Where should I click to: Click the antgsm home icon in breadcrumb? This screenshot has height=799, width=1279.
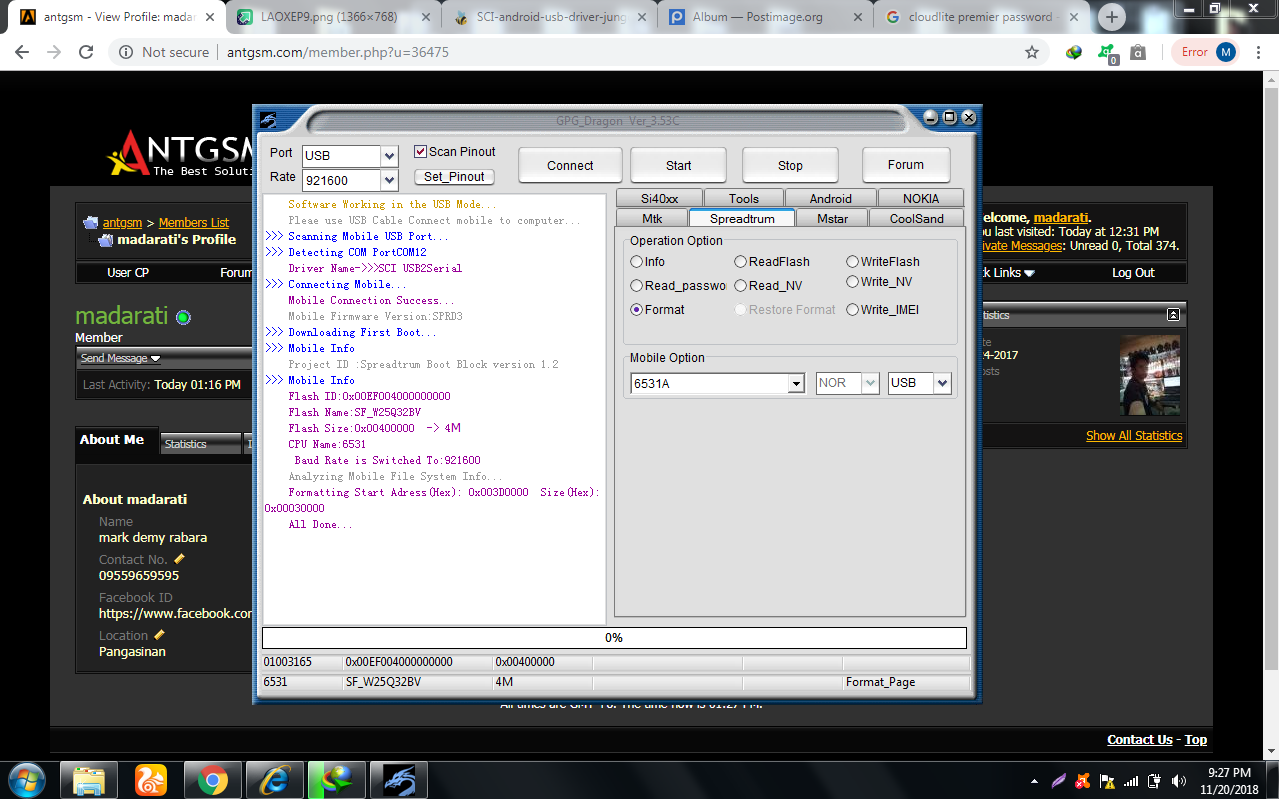click(x=91, y=223)
